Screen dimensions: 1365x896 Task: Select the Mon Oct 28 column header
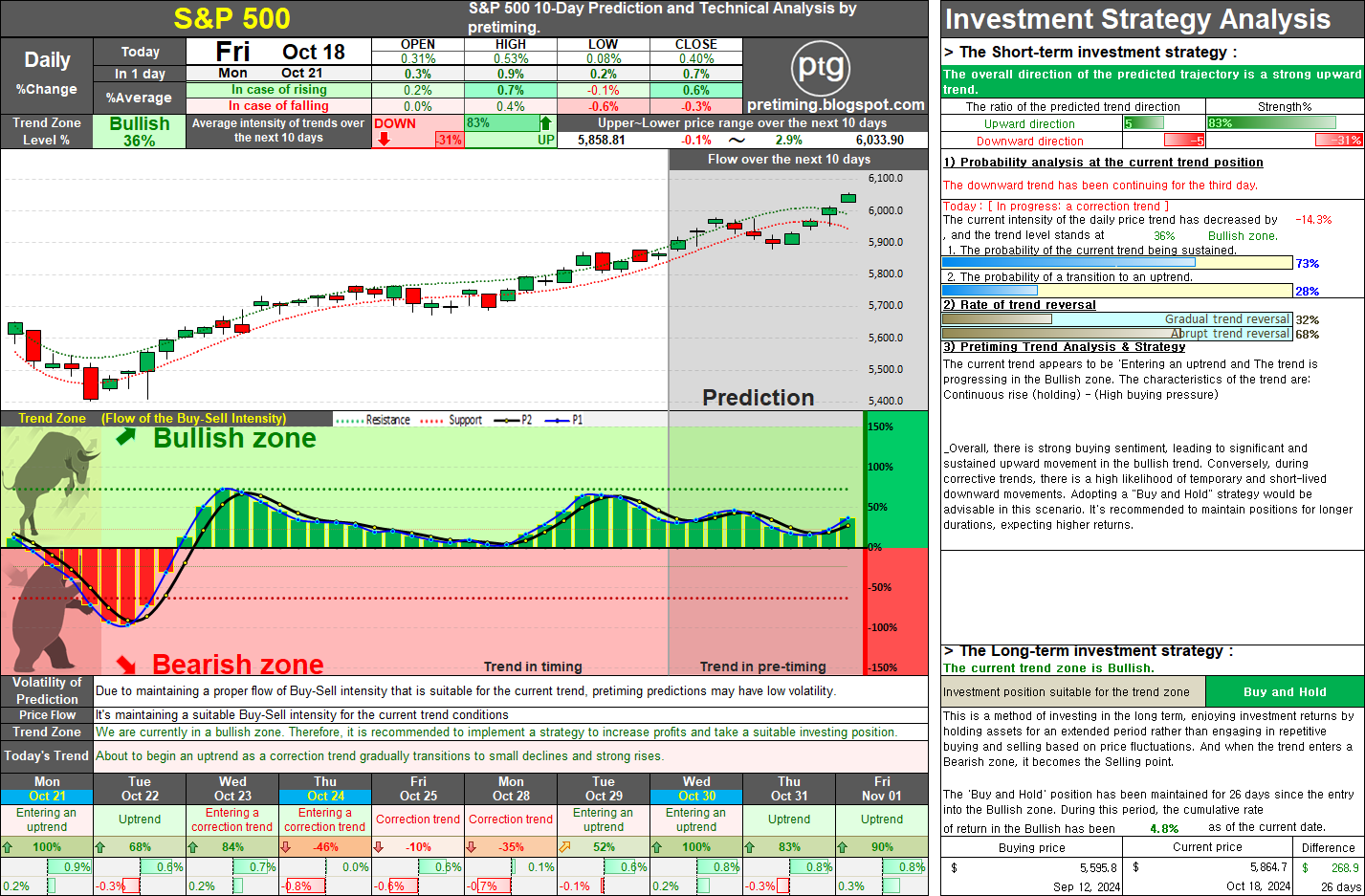pyautogui.click(x=511, y=789)
